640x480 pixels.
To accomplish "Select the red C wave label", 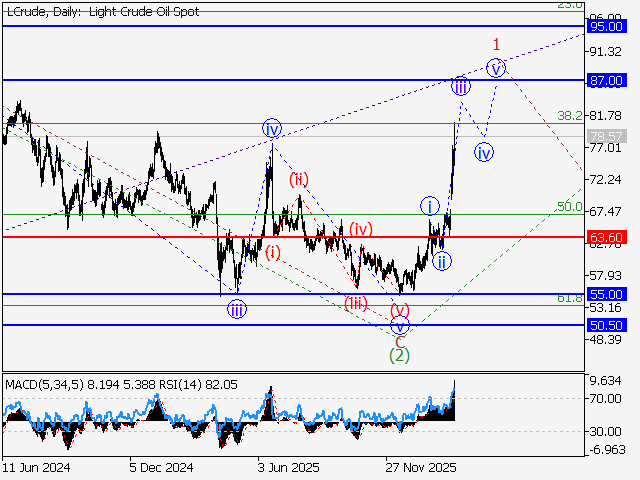I will coord(399,341).
